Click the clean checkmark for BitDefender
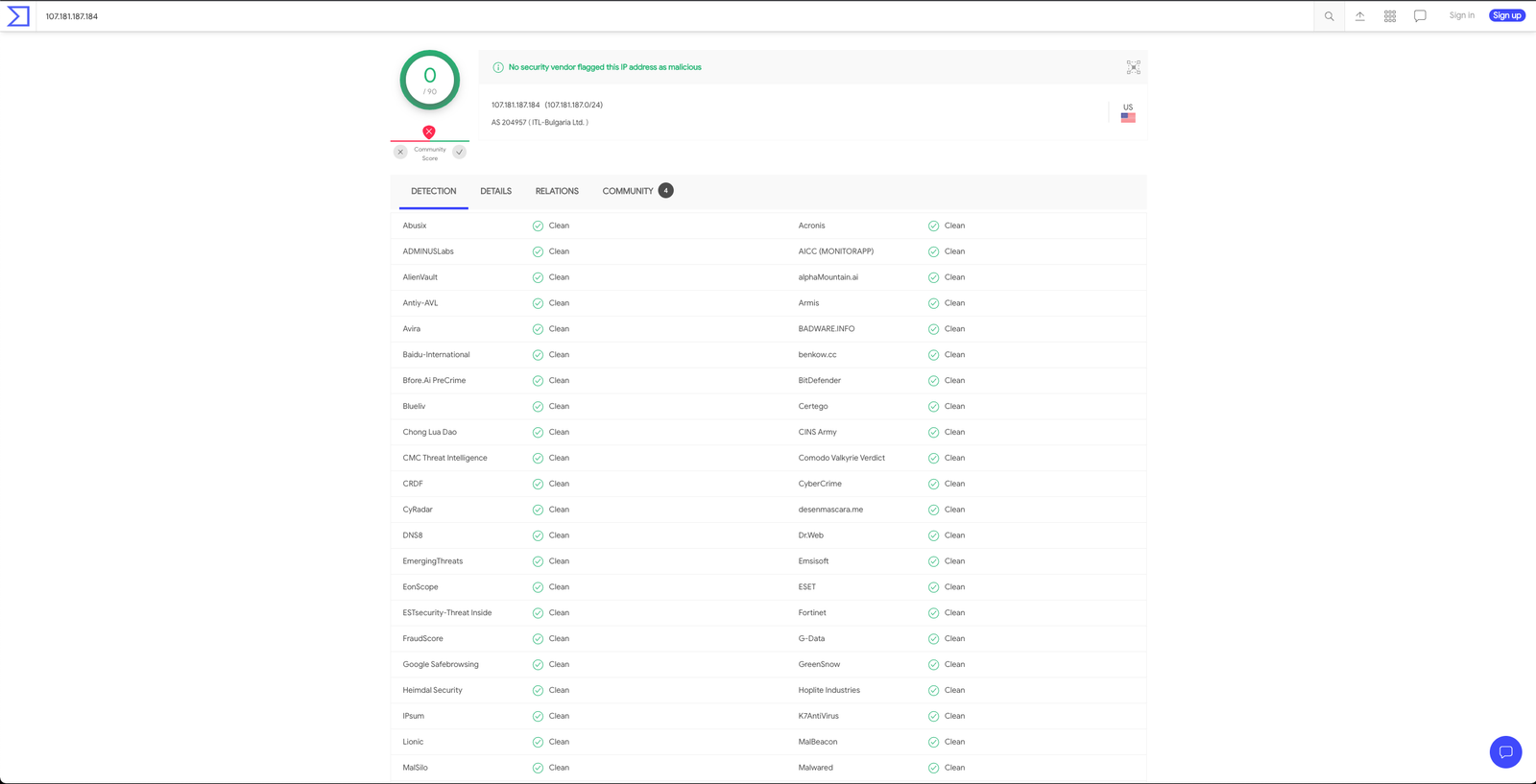 (933, 381)
